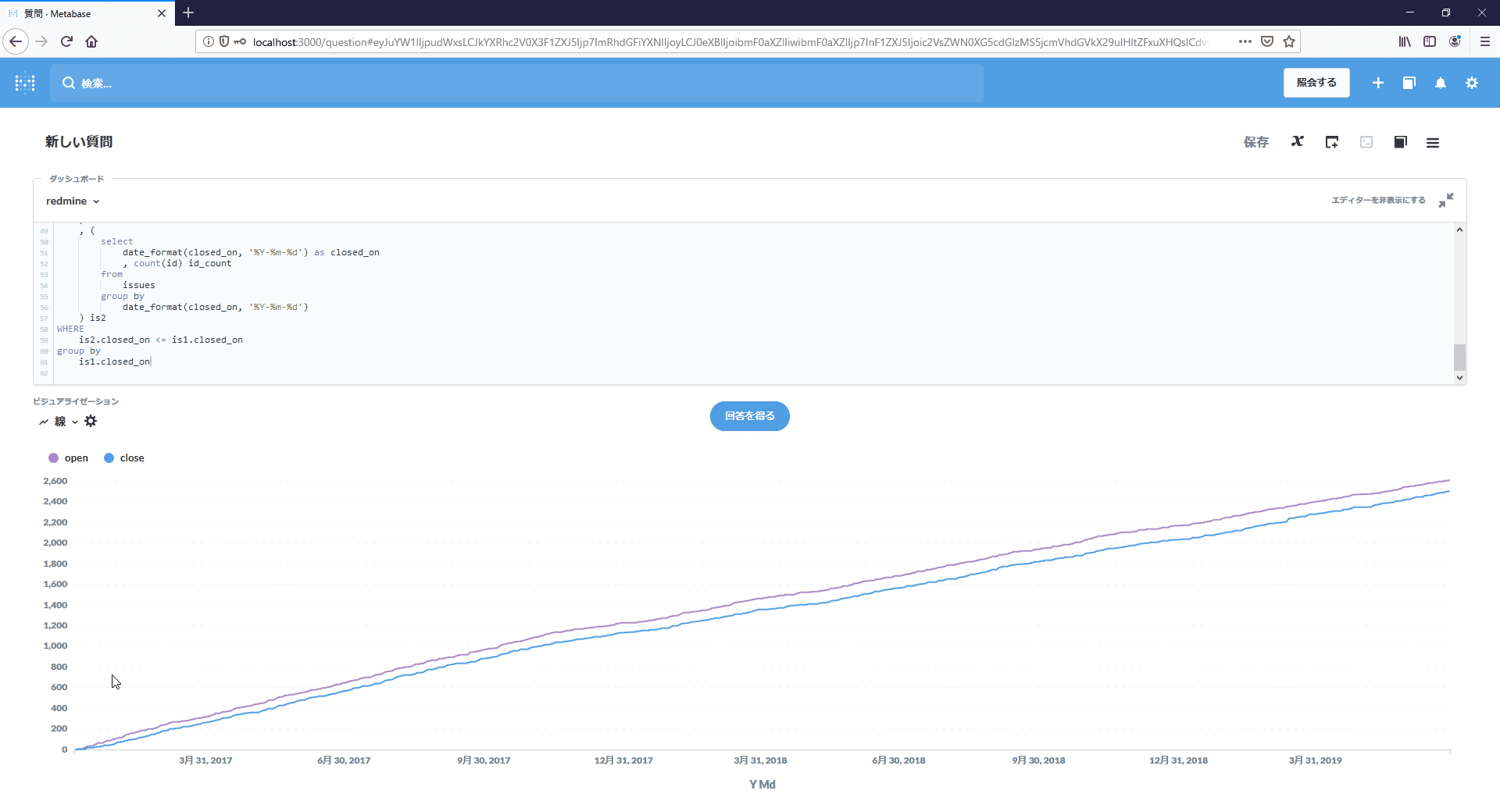The height and width of the screenshot is (812, 1500).
Task: Click the browser back button
Action: point(16,41)
